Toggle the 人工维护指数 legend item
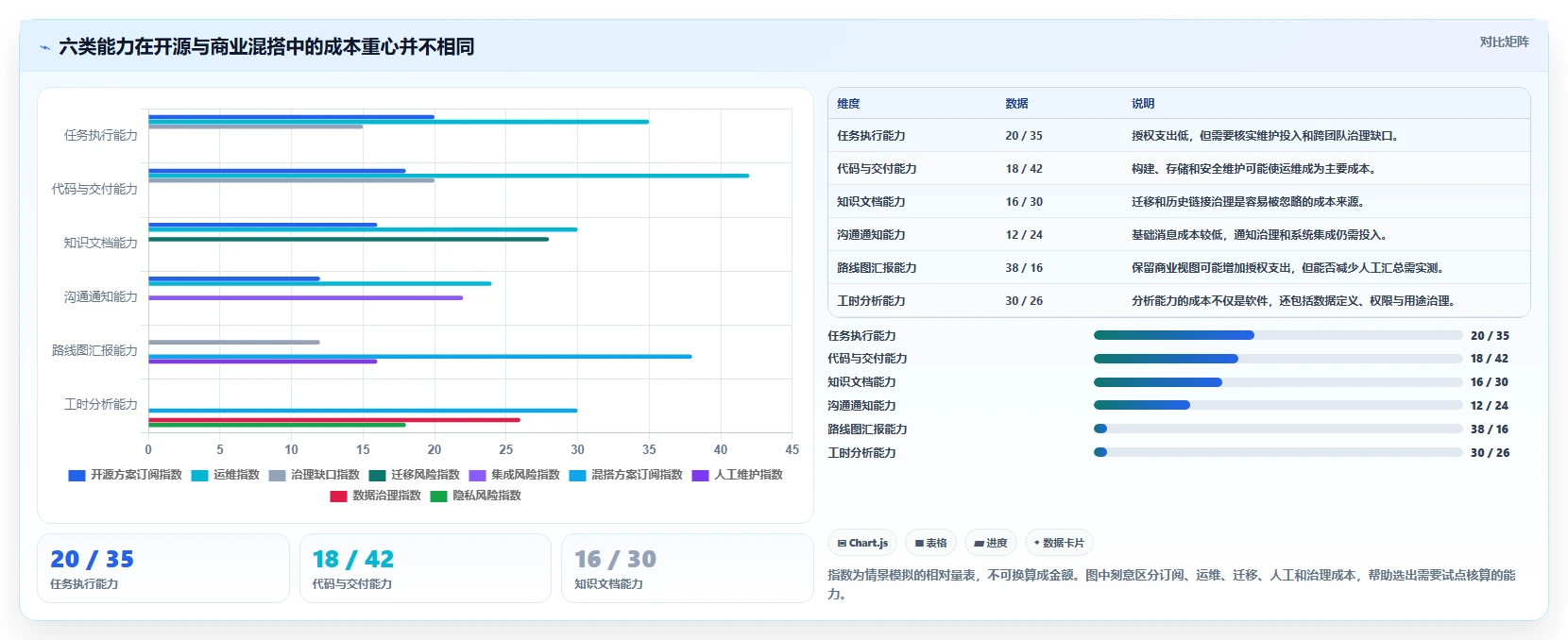1568x640 pixels. click(738, 475)
